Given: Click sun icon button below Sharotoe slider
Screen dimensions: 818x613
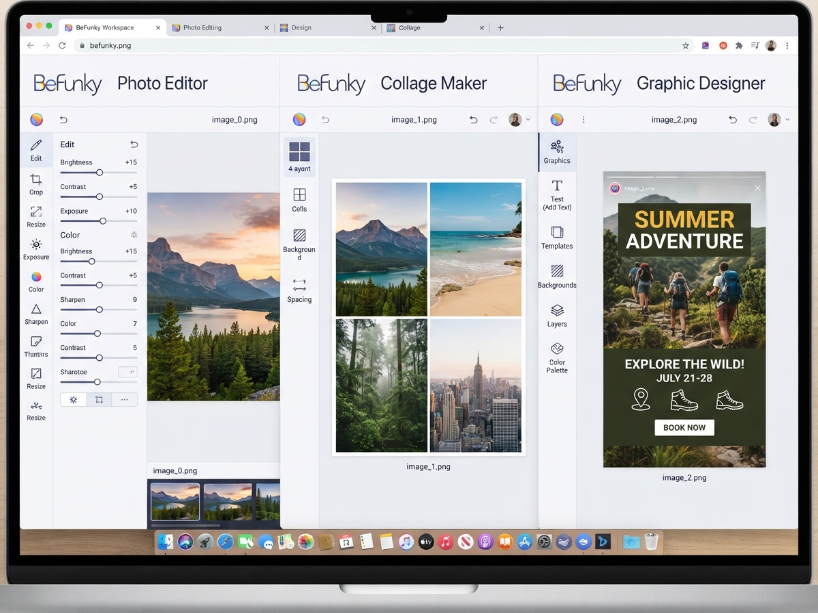Looking at the screenshot, I should point(74,400).
